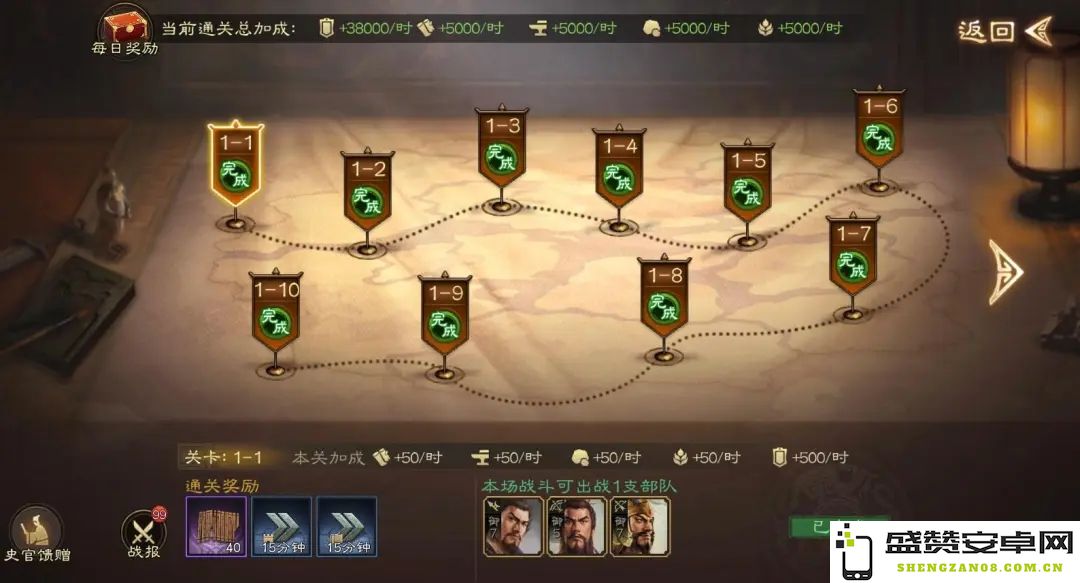1080x583 pixels.
Task: Select the third general portrait with helmet
Action: point(640,526)
